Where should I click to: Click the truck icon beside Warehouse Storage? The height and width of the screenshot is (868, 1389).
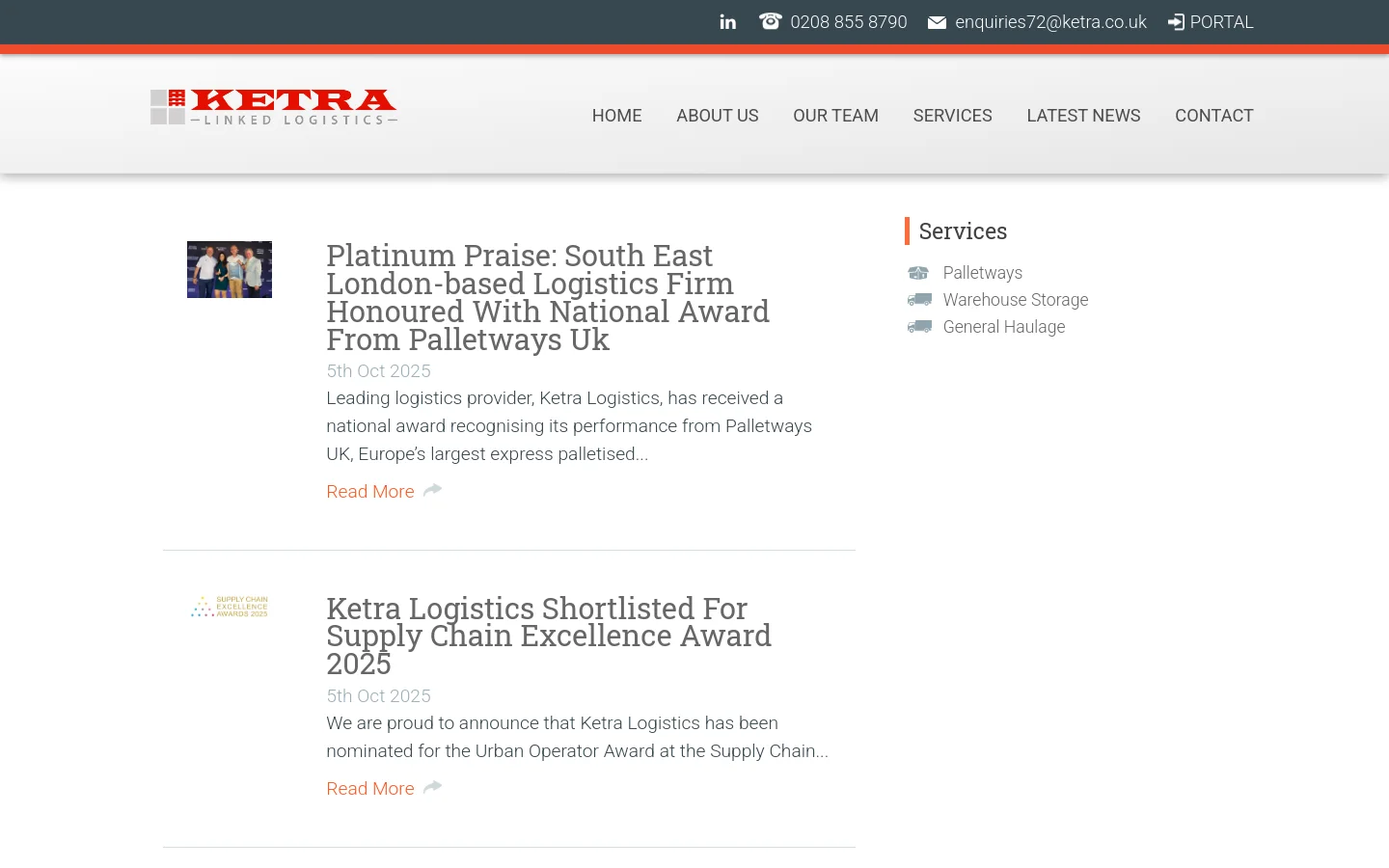(x=919, y=300)
